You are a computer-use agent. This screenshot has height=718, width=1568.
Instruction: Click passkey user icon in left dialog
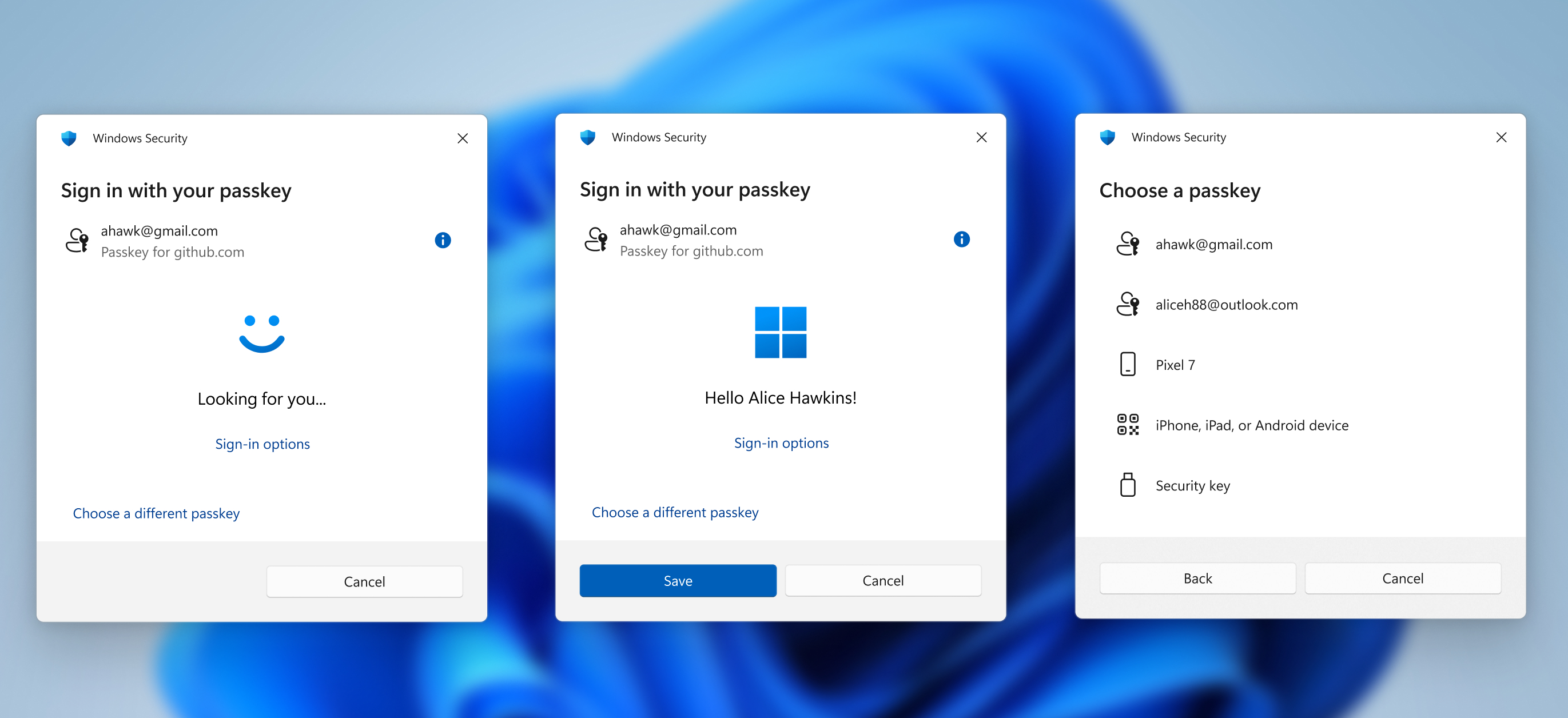click(77, 240)
